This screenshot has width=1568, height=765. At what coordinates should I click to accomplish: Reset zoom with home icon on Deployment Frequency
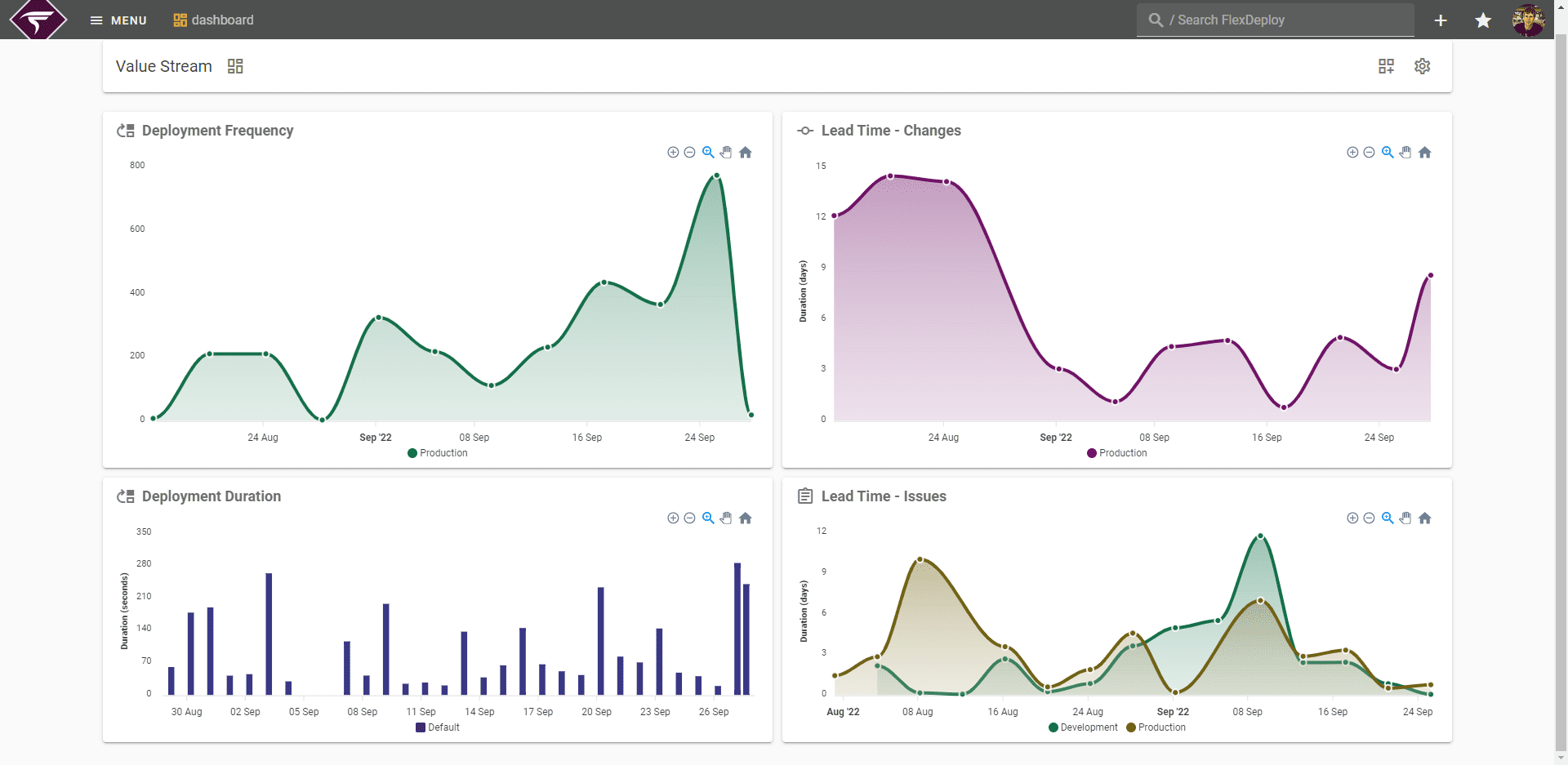coord(746,153)
